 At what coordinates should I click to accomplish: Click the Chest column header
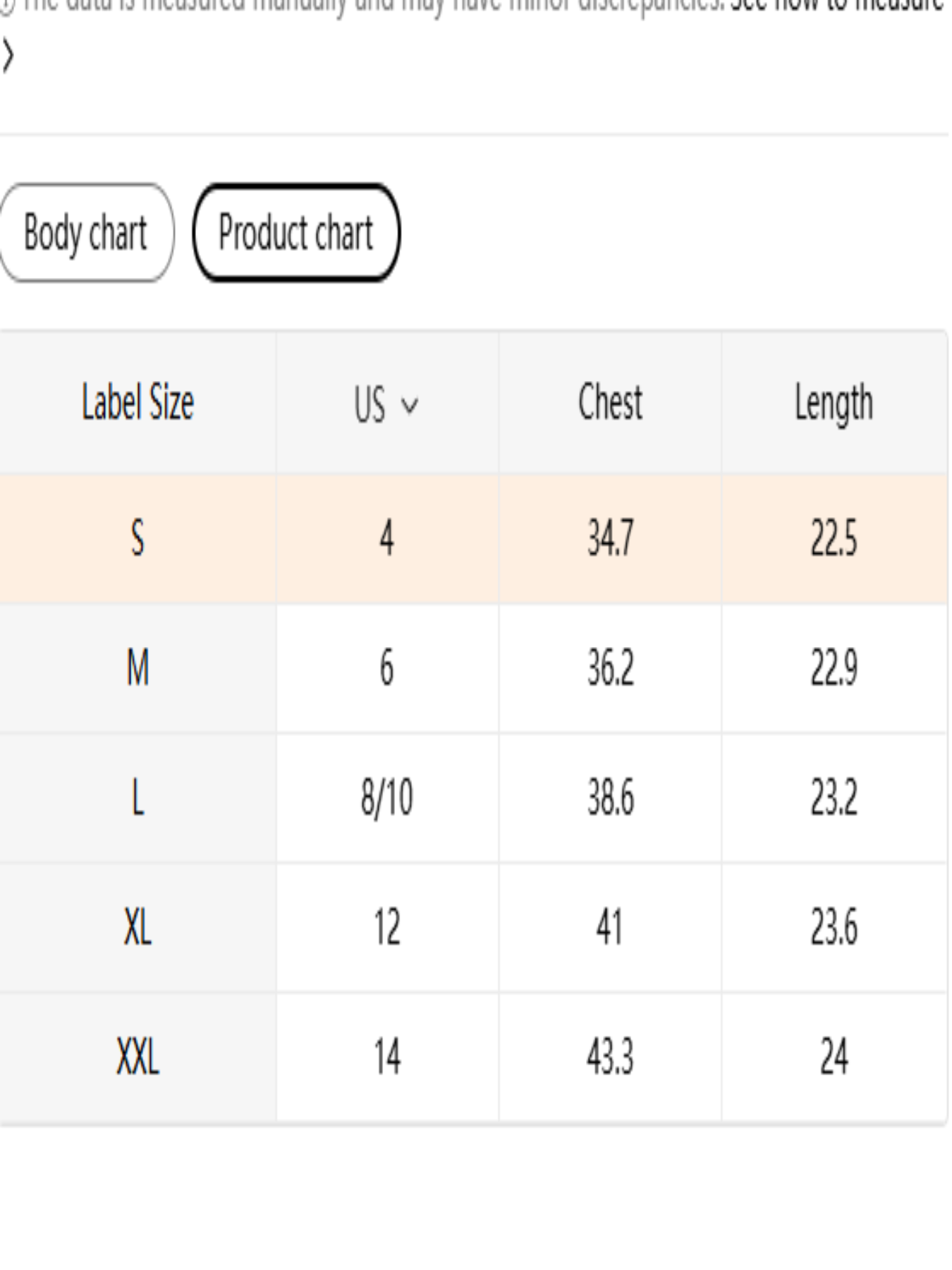(610, 403)
